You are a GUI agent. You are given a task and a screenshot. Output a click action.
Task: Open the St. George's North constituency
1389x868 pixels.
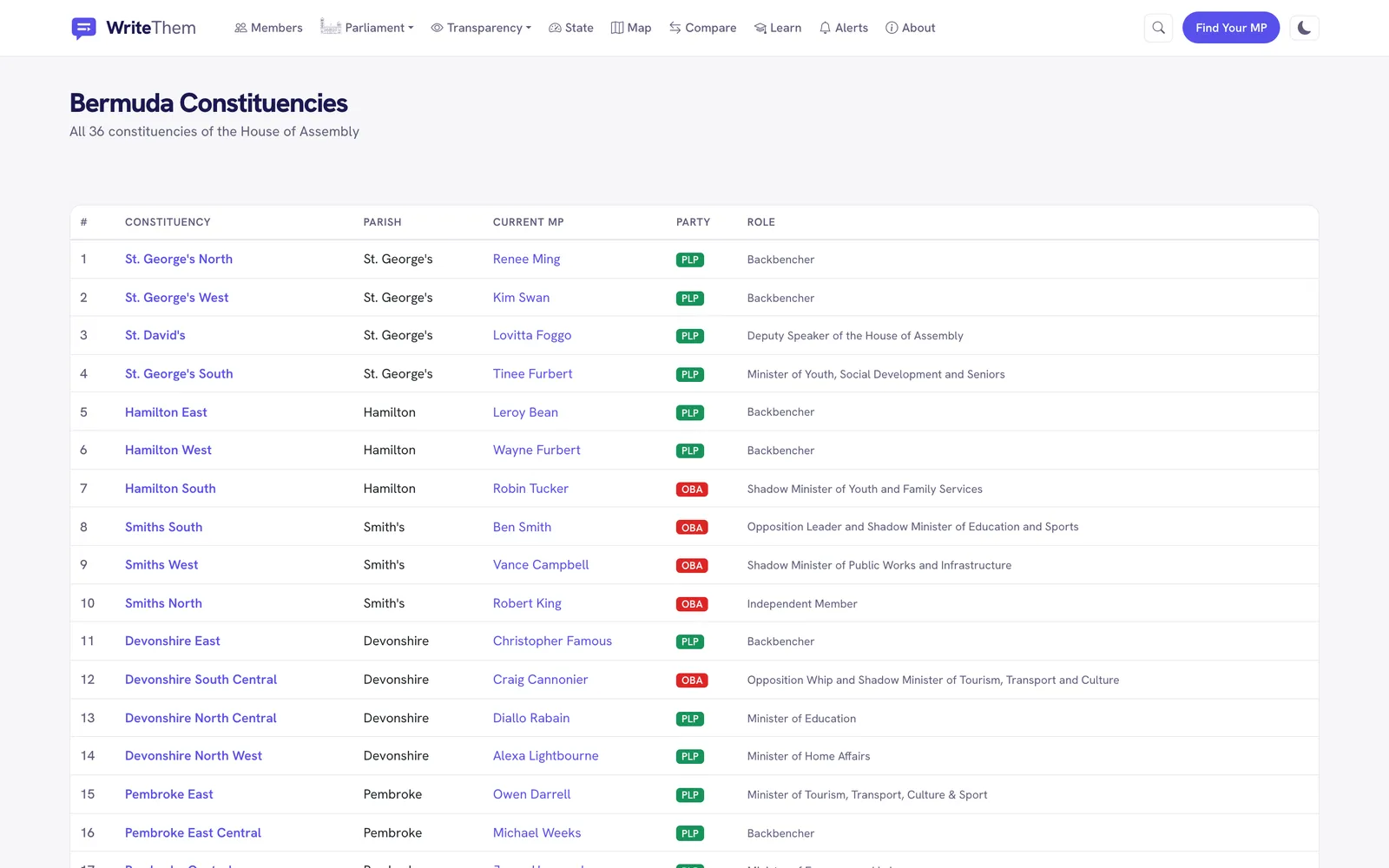pyautogui.click(x=179, y=259)
